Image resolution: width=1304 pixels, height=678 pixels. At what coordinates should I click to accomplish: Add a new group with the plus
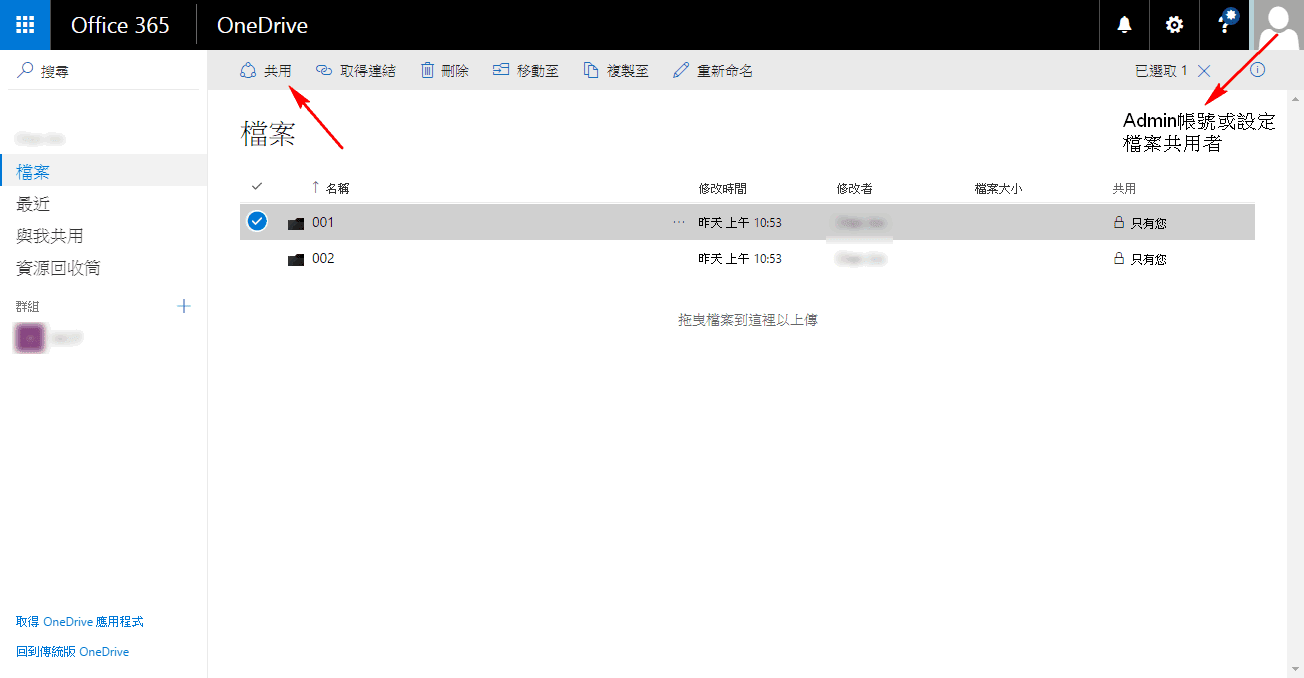pyautogui.click(x=183, y=306)
